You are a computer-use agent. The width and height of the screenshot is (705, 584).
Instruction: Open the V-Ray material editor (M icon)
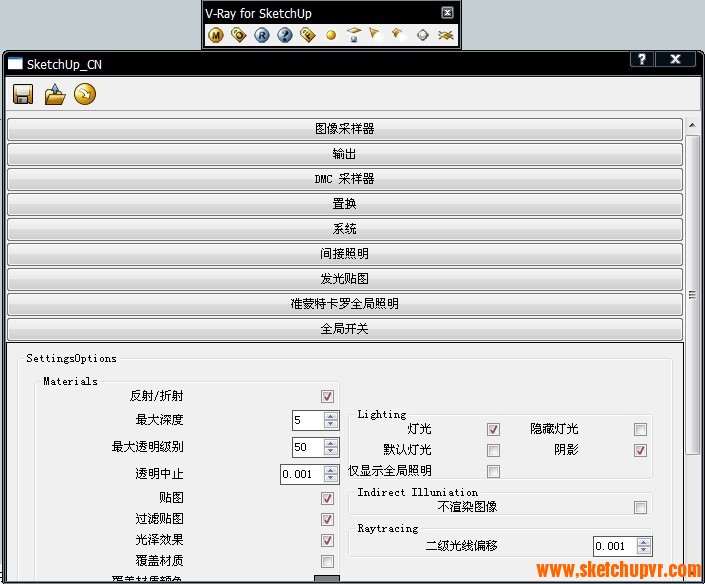pyautogui.click(x=216, y=35)
